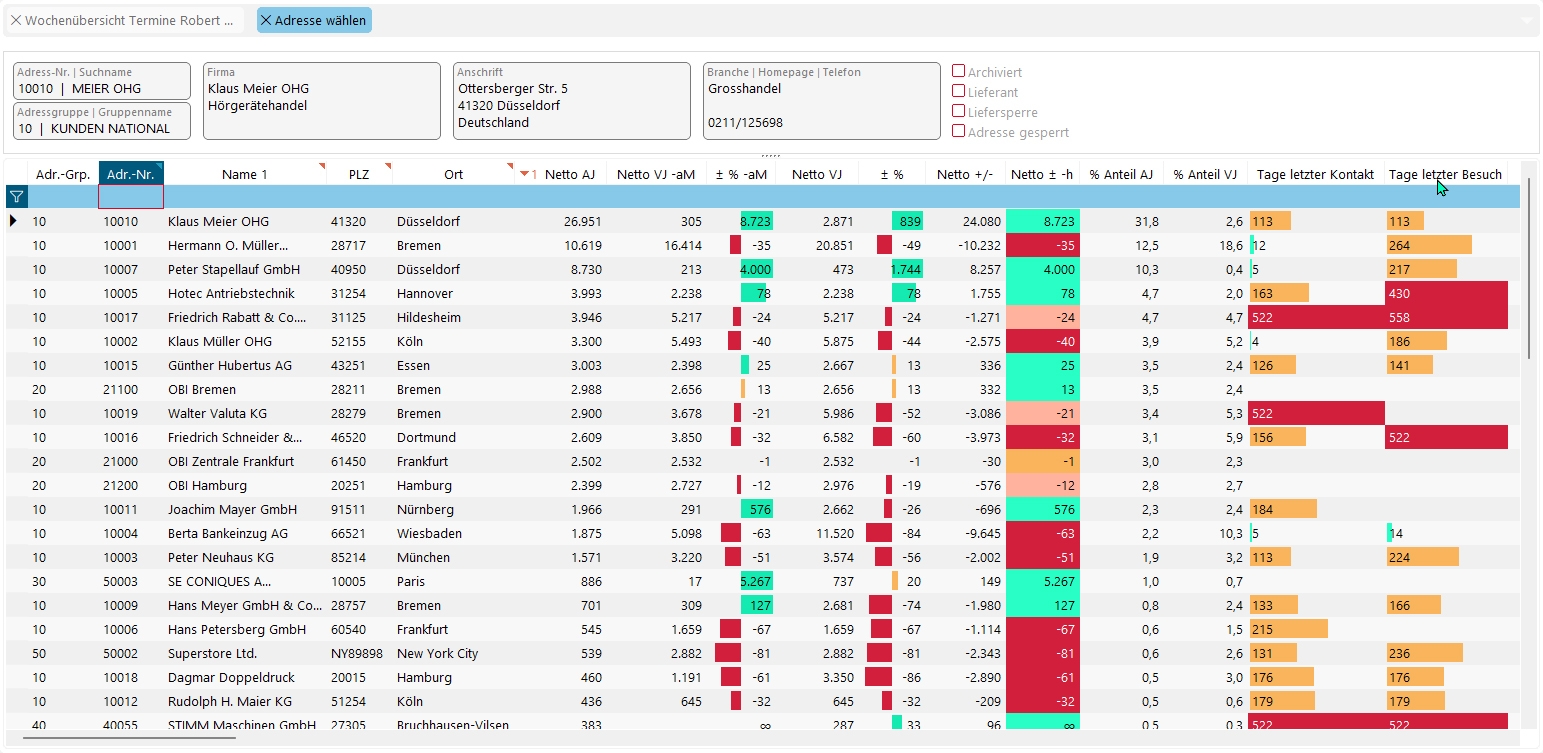This screenshot has height=753, width=1543.
Task: Toggle the Archiviert checkbox
Action: point(958,72)
